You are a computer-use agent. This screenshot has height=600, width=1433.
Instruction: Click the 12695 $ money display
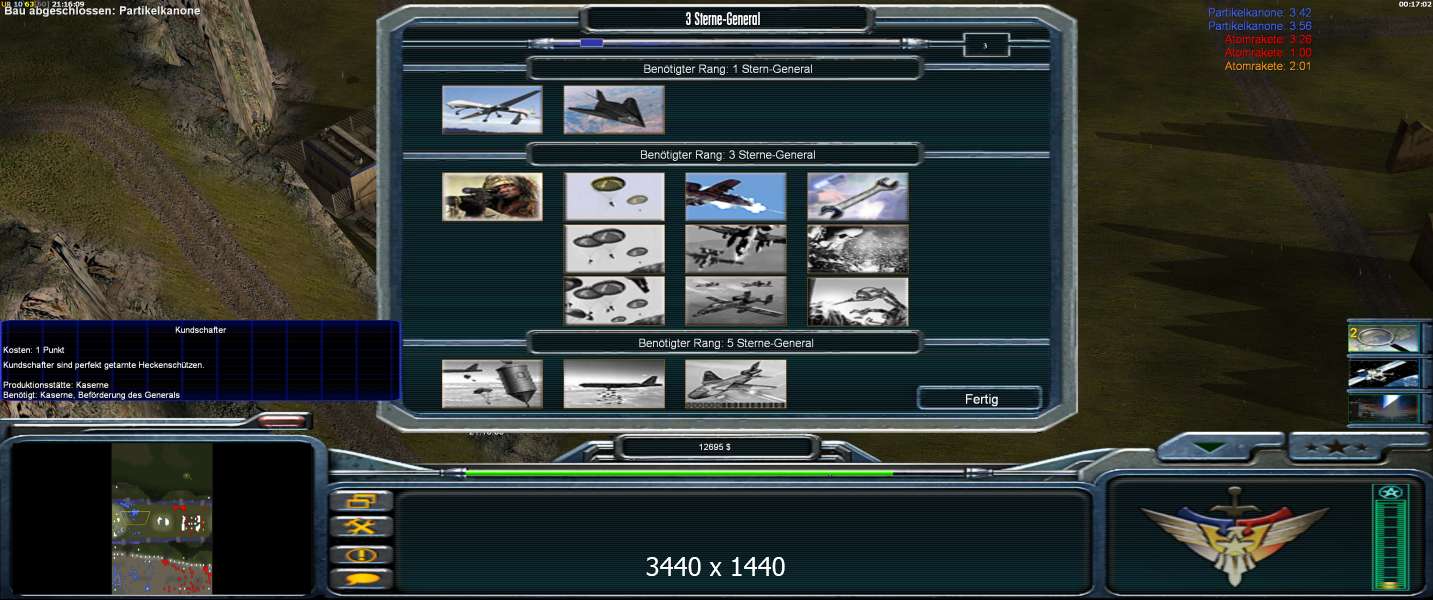pos(715,447)
